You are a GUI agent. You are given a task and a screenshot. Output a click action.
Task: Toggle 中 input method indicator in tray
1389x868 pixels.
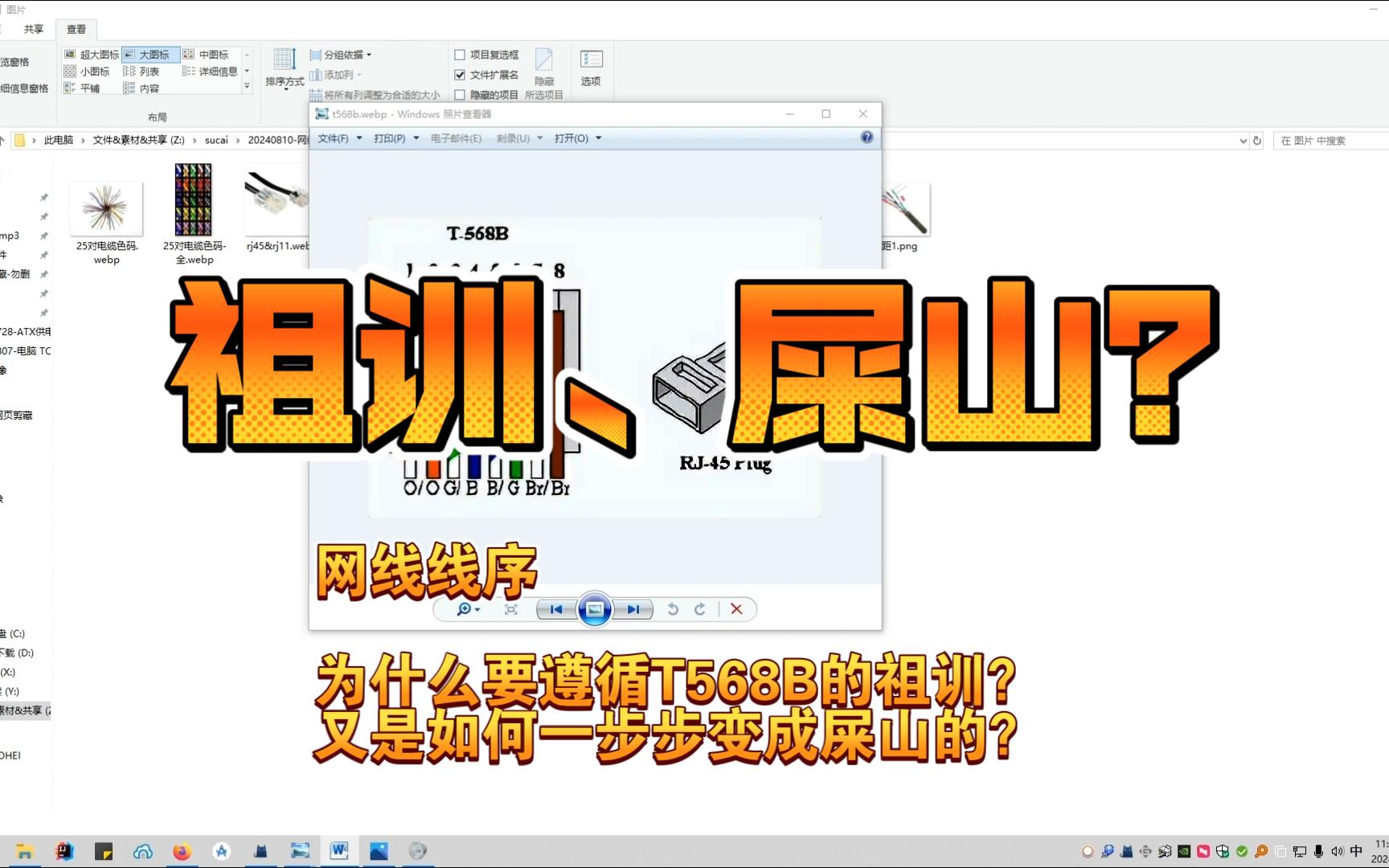pos(1357,851)
